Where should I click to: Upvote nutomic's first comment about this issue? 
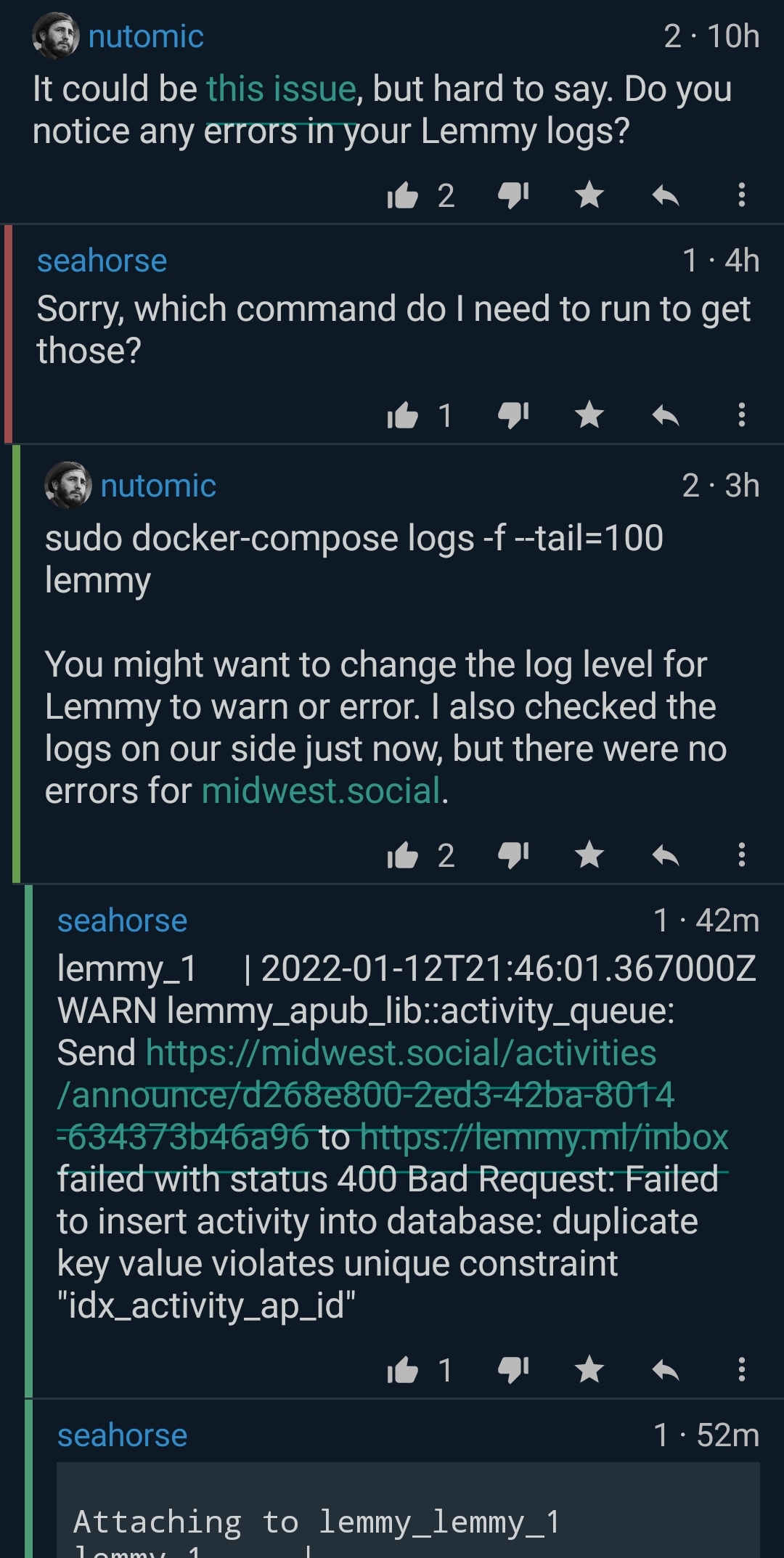pos(403,195)
